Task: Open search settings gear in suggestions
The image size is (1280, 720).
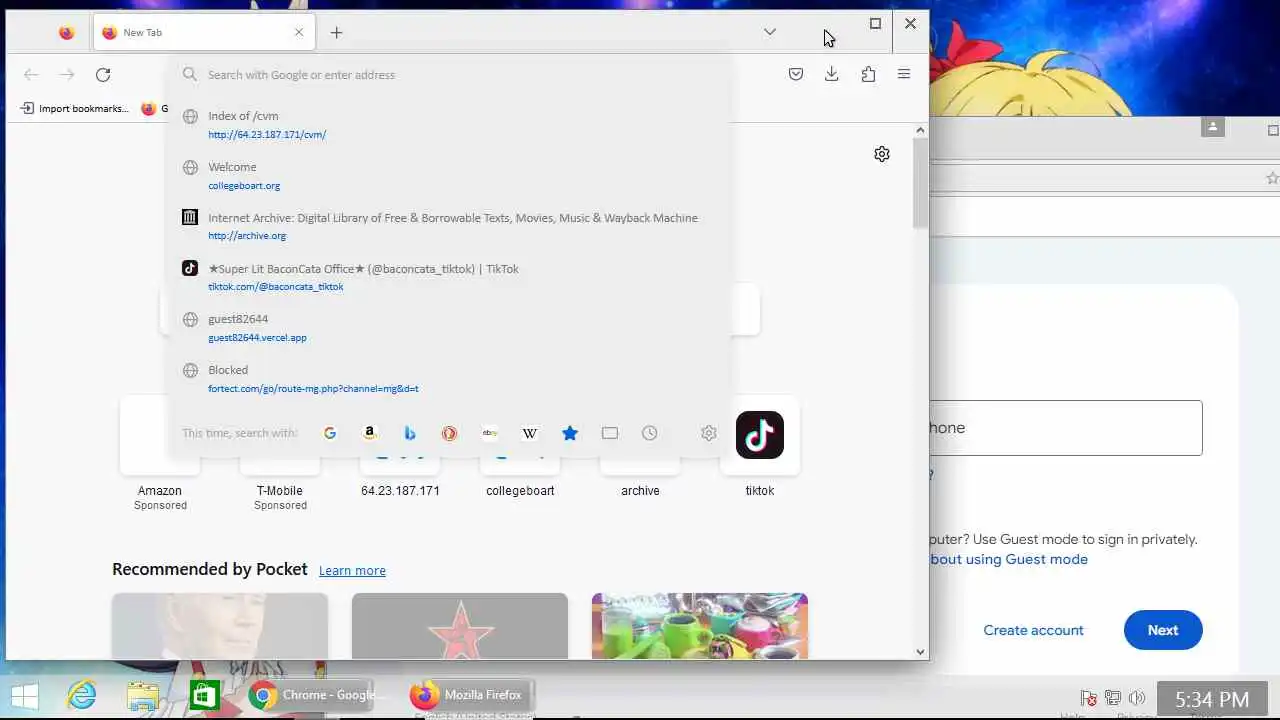Action: pyautogui.click(x=709, y=433)
